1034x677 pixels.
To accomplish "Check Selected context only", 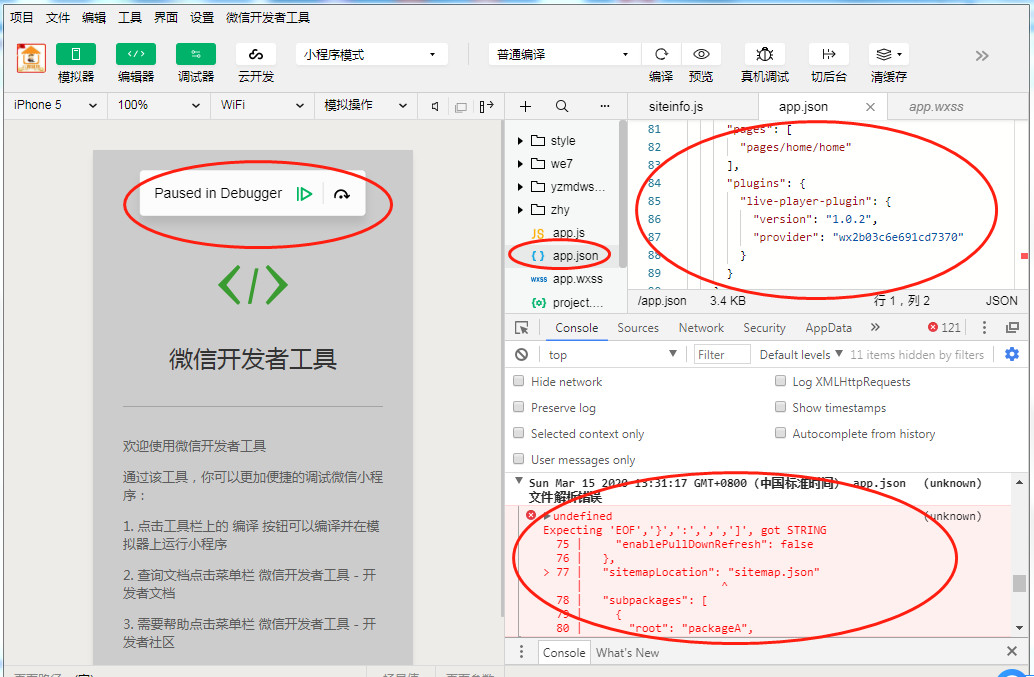I will (x=519, y=433).
